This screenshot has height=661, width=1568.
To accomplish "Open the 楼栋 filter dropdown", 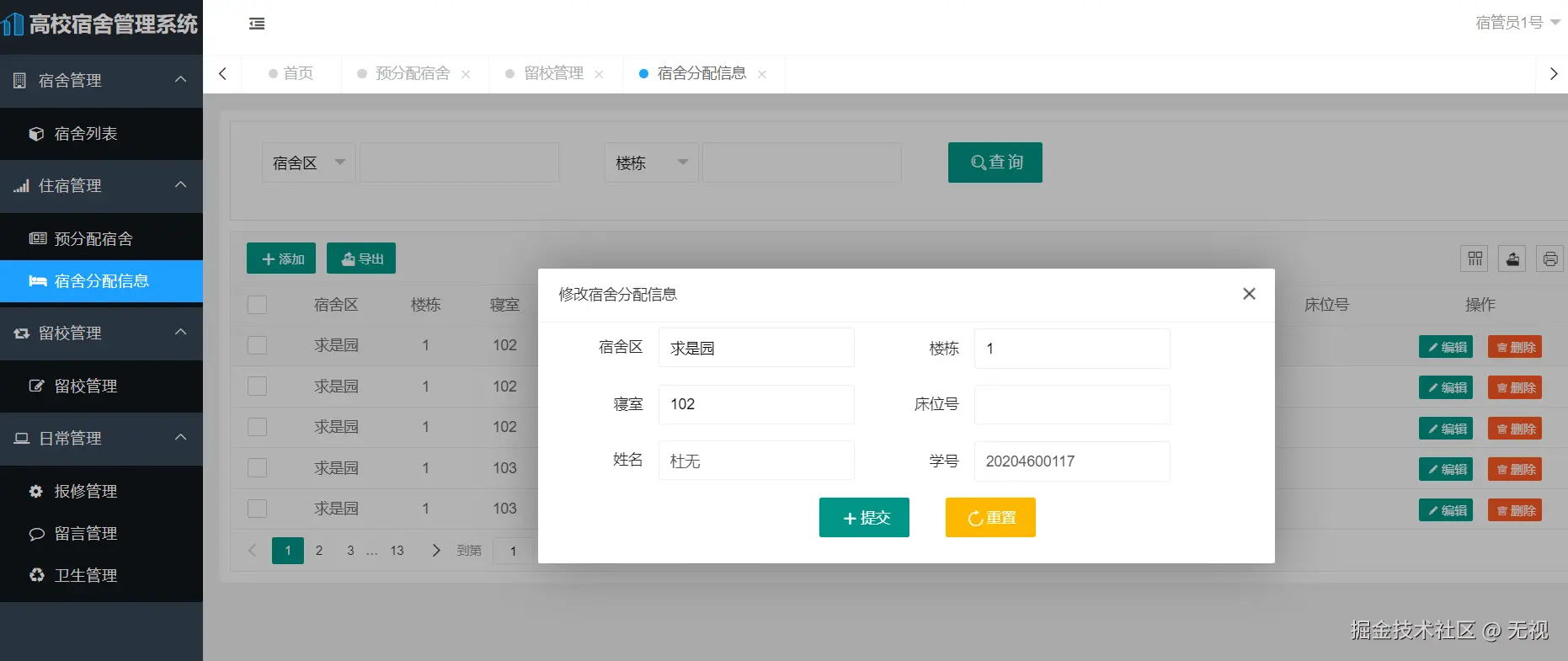I will coord(651,163).
